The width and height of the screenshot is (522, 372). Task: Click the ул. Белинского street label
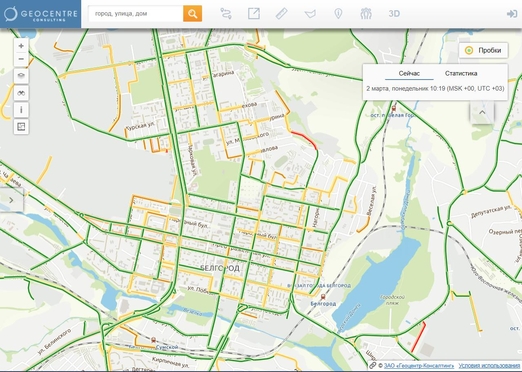(54, 341)
